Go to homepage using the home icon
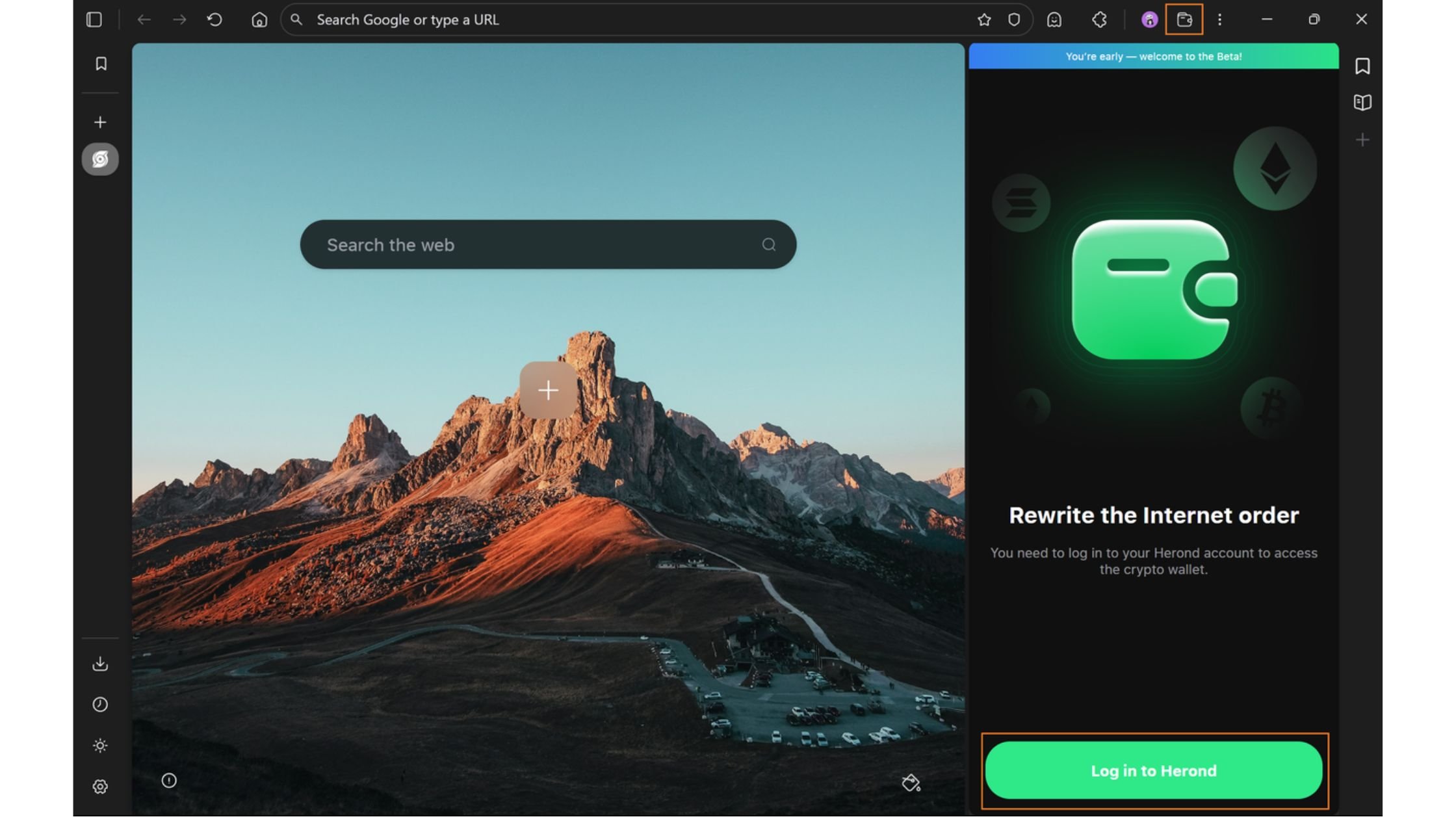The width and height of the screenshot is (1456, 819). 259,19
